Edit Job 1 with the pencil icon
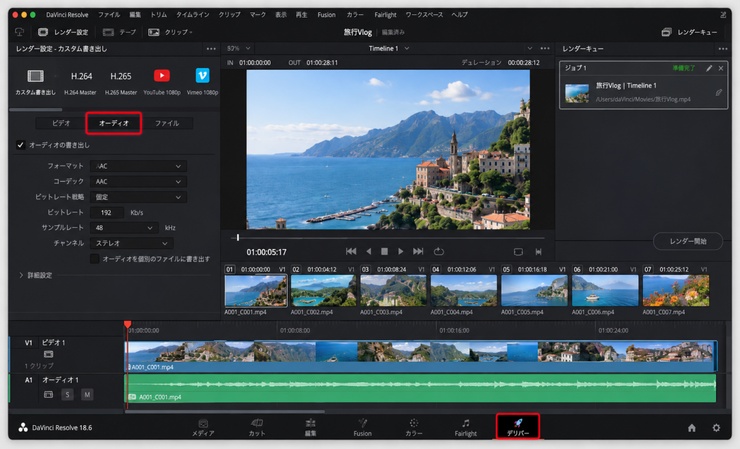The height and width of the screenshot is (449, 740). [708, 68]
